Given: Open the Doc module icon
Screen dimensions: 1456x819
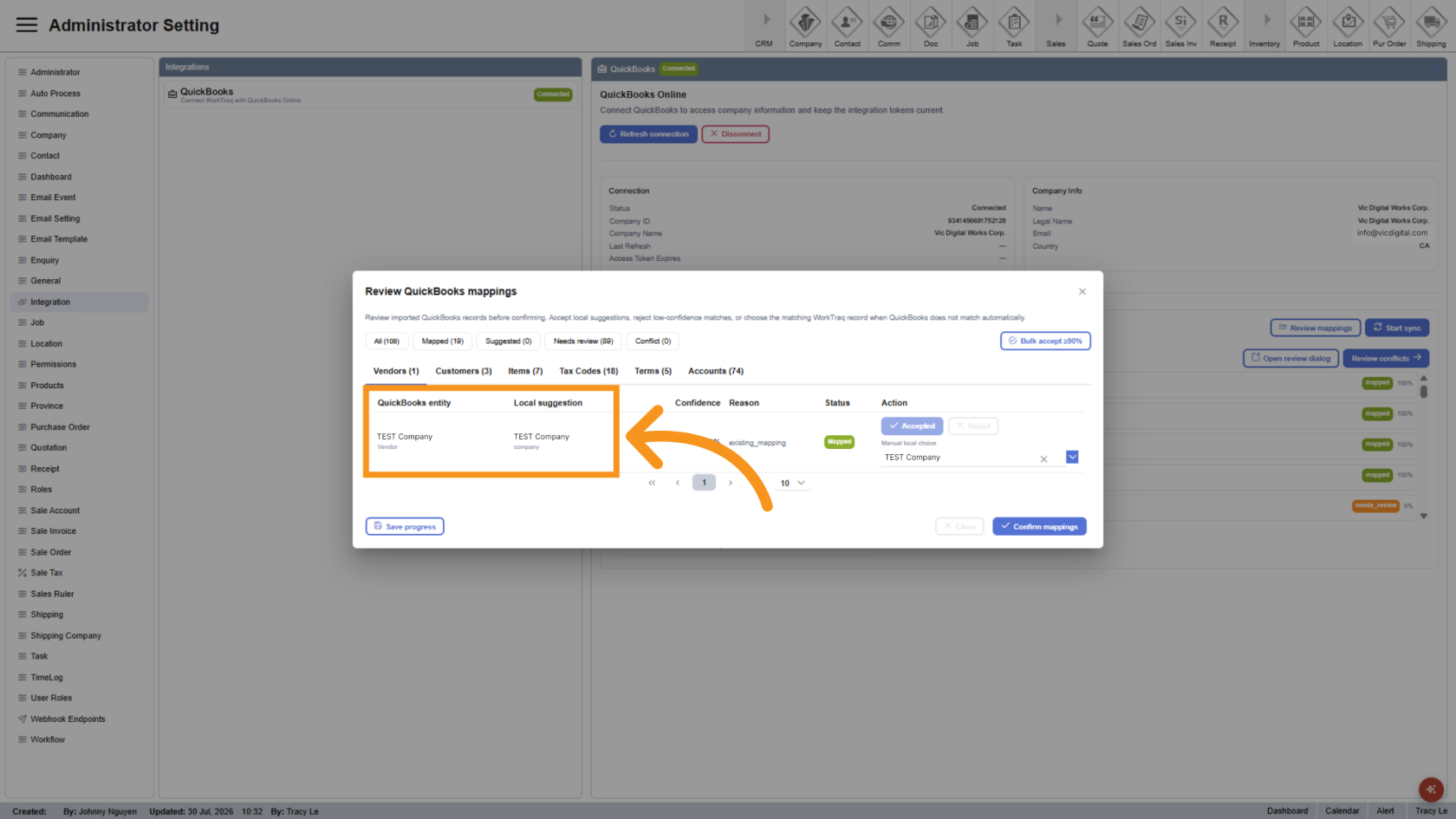Looking at the screenshot, I should coord(931,26).
